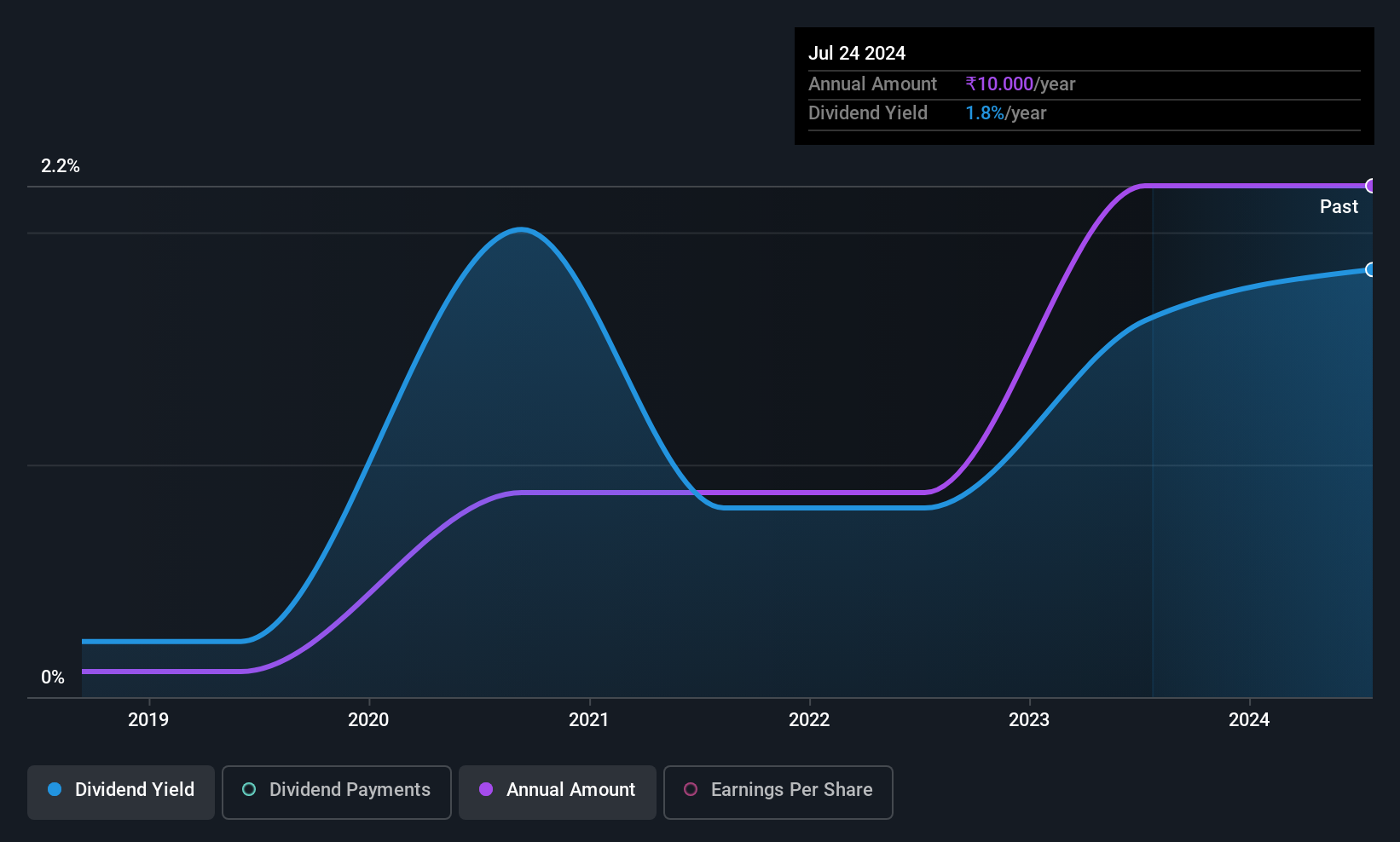Click the Jul 24 2024 tooltip date
Image resolution: width=1400 pixels, height=842 pixels.
click(x=857, y=54)
